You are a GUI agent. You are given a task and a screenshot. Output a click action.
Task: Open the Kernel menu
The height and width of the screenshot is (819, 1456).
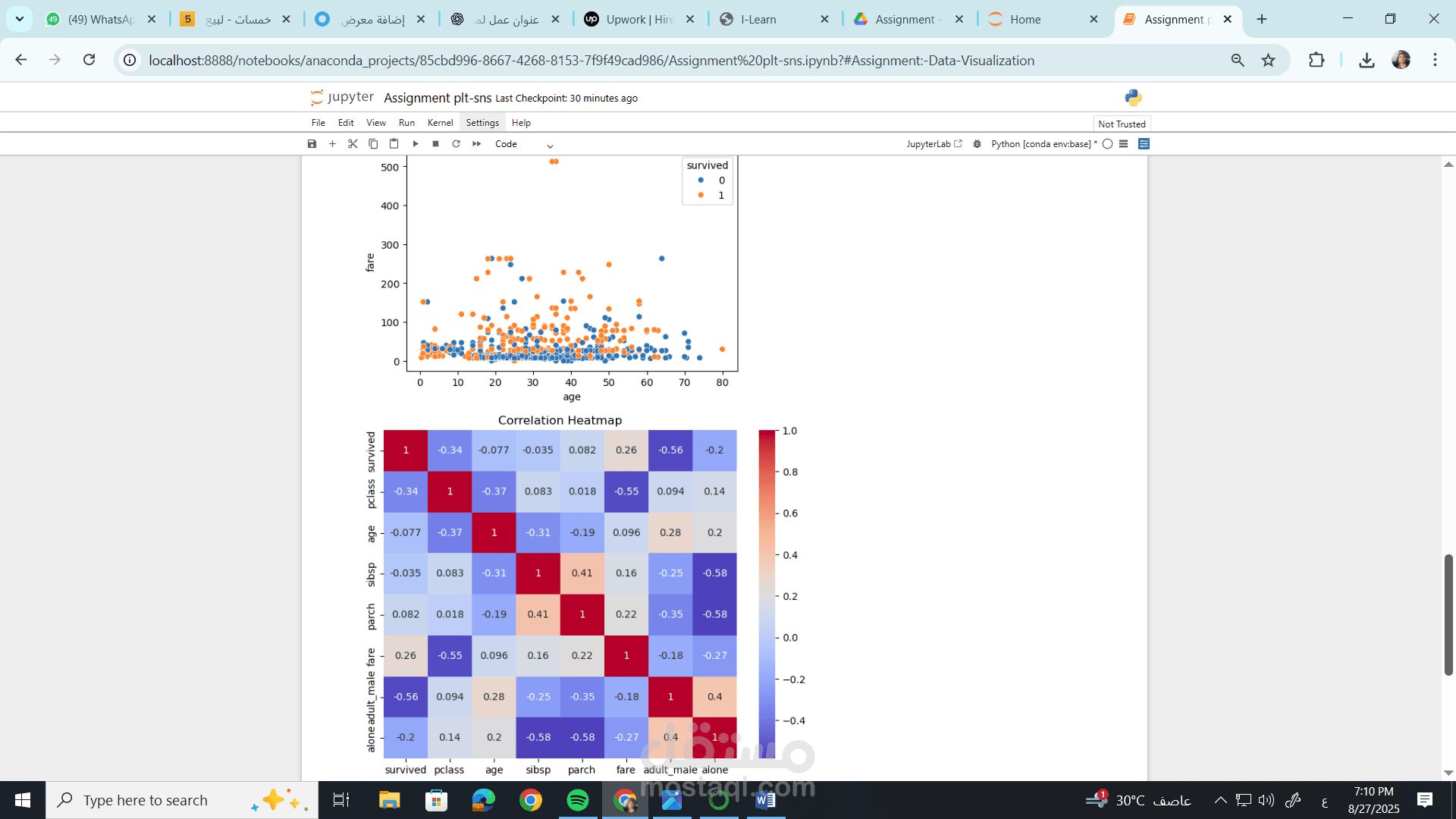(x=440, y=123)
